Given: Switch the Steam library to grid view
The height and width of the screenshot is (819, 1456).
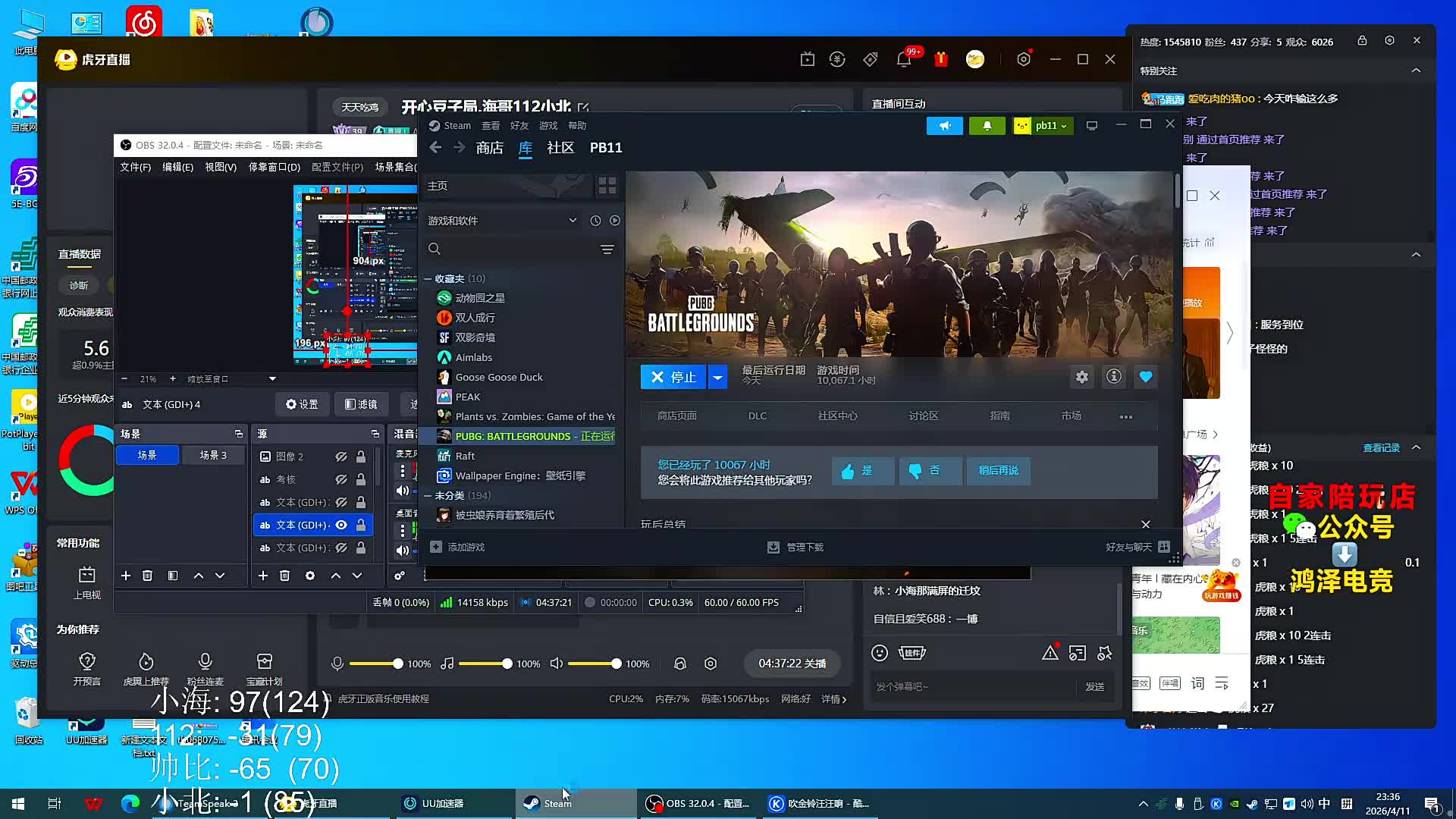Looking at the screenshot, I should click(607, 186).
